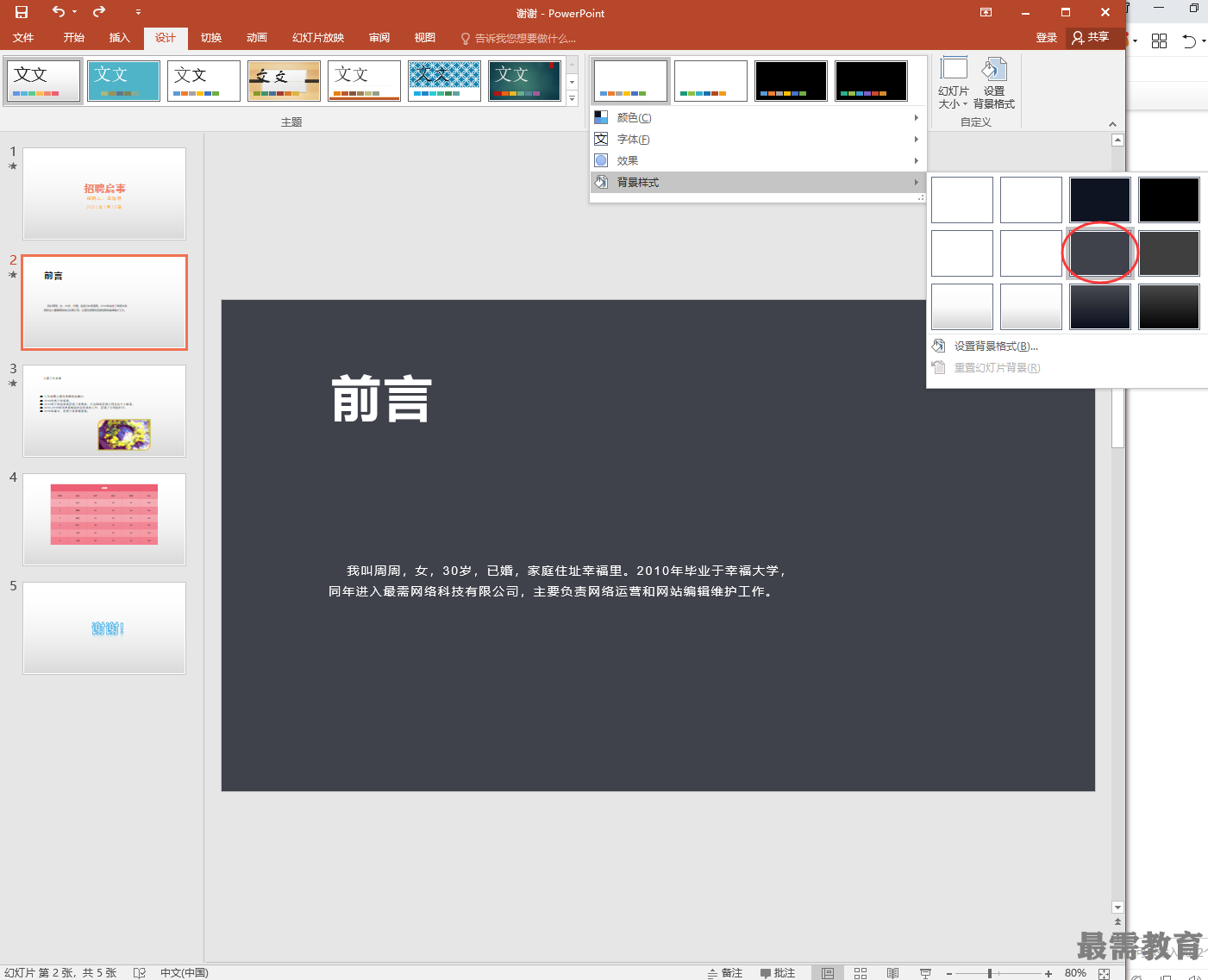The width and height of the screenshot is (1208, 980).
Task: Switch to the 插入 tab
Action: click(x=119, y=38)
